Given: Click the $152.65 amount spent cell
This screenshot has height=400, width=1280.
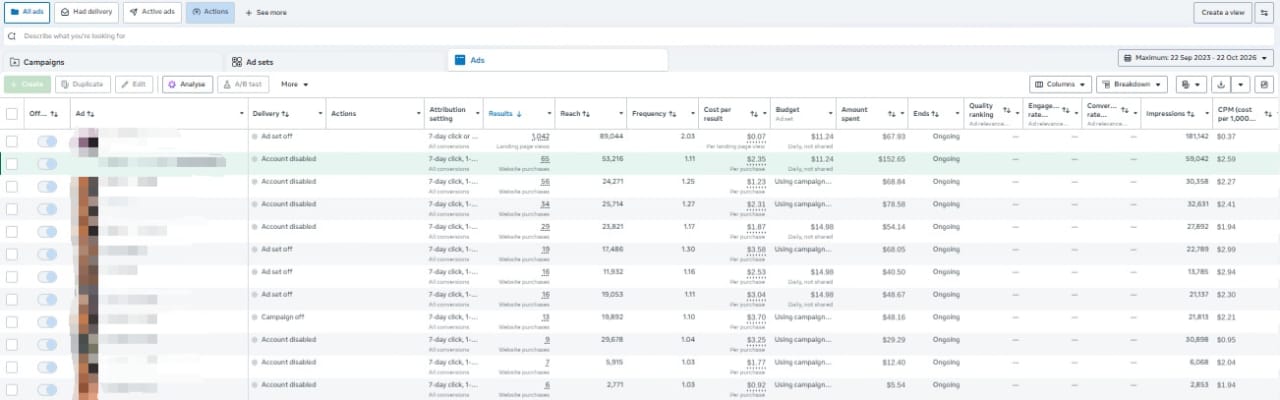Looking at the screenshot, I should [890, 159].
